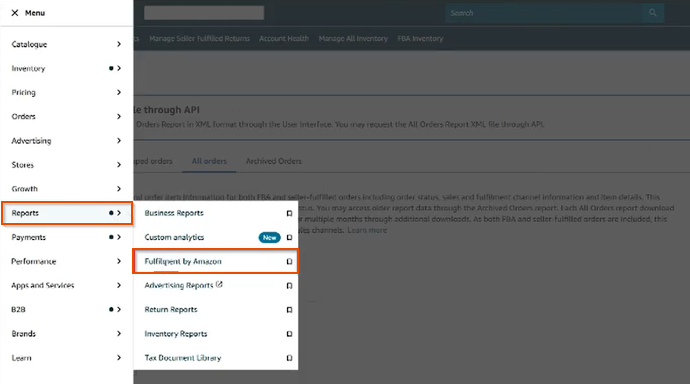Image resolution: width=690 pixels, height=384 pixels.
Task: Expand the Catalogue menu chevron
Action: click(119, 44)
